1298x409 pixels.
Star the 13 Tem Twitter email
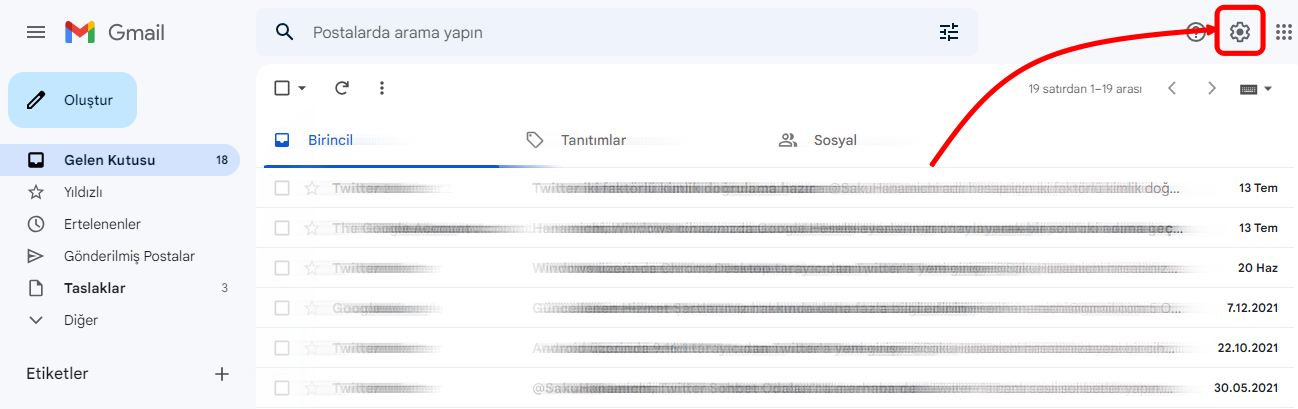[x=312, y=188]
